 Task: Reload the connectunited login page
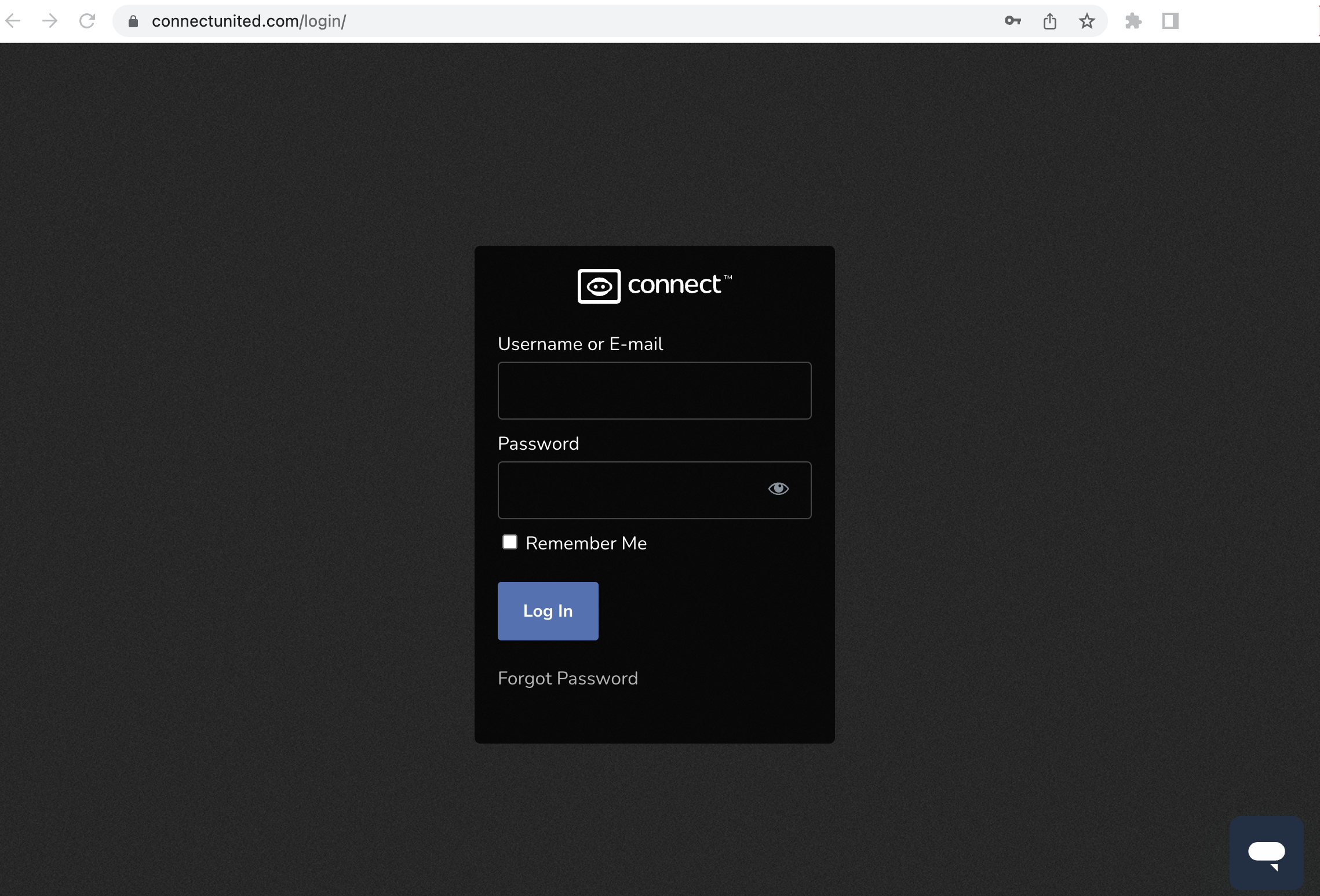click(87, 21)
